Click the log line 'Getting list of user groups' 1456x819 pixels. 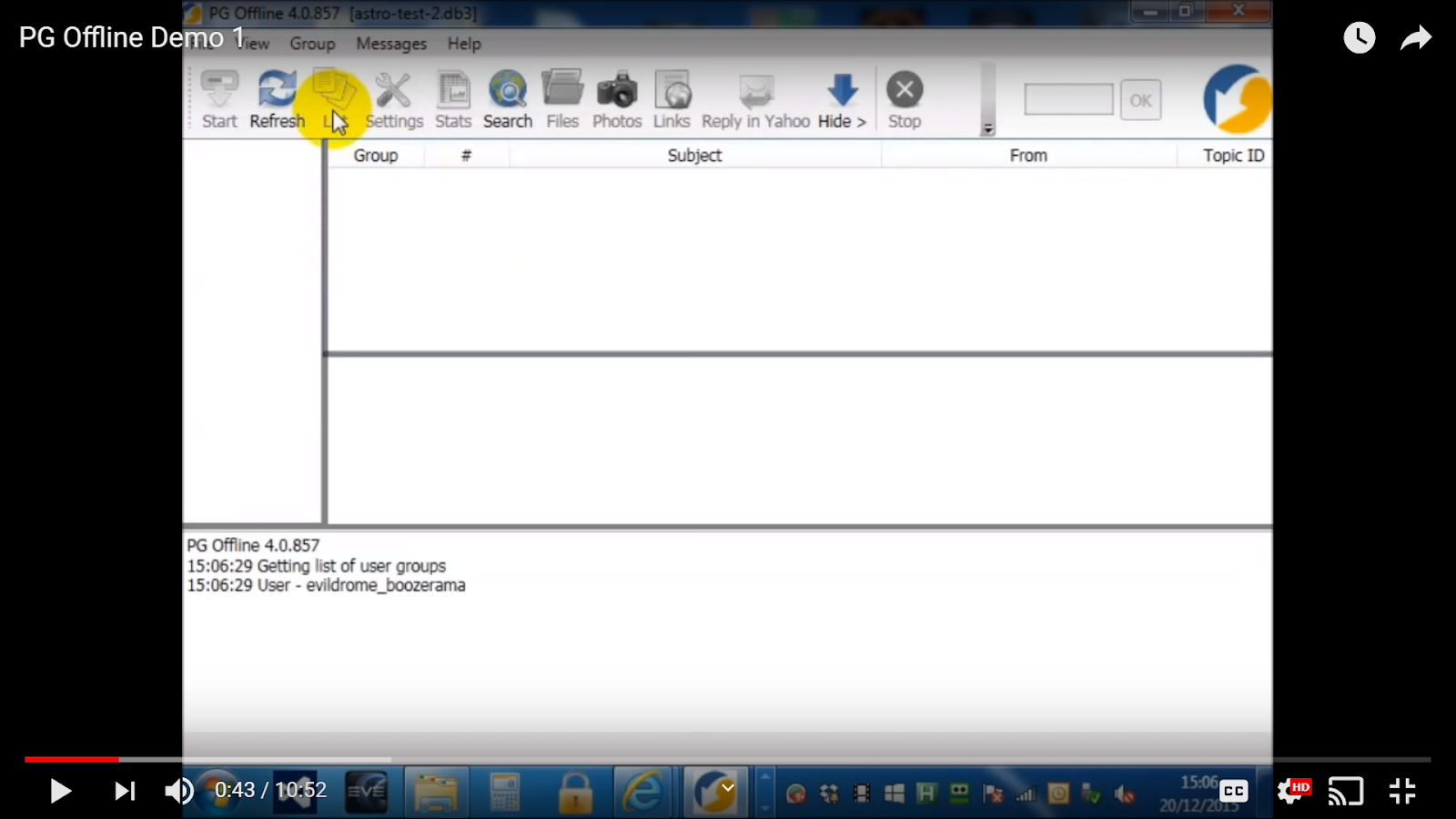(316, 566)
